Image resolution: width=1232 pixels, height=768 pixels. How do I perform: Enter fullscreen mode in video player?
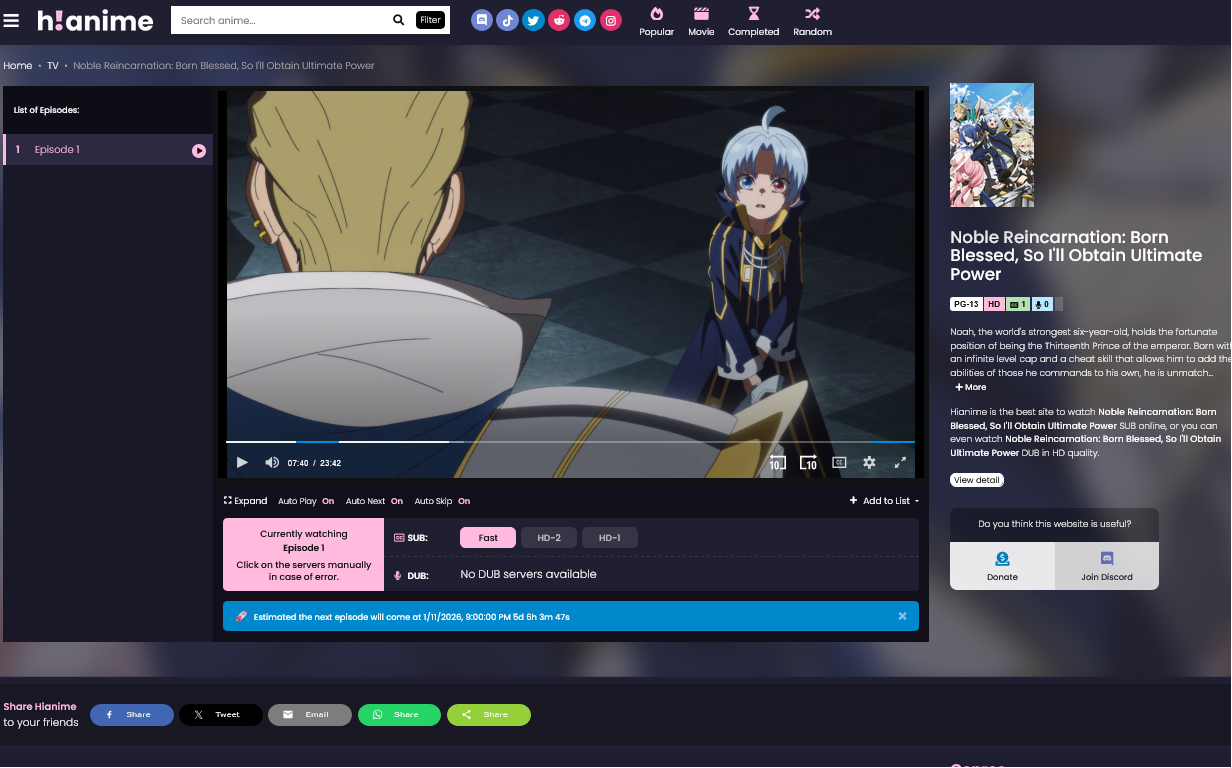[x=900, y=463]
